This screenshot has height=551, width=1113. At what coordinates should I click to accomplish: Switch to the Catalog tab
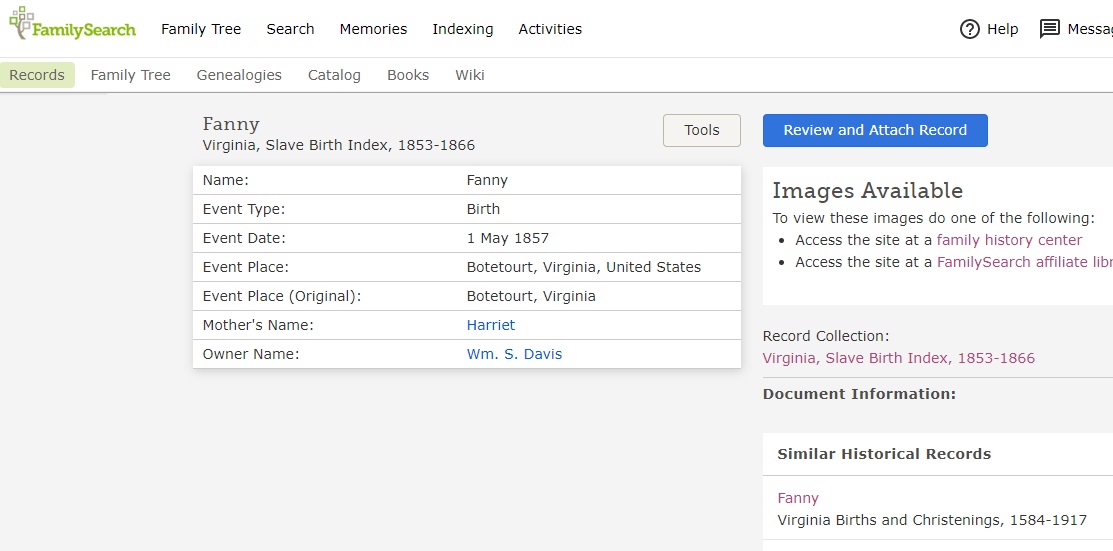click(x=334, y=75)
